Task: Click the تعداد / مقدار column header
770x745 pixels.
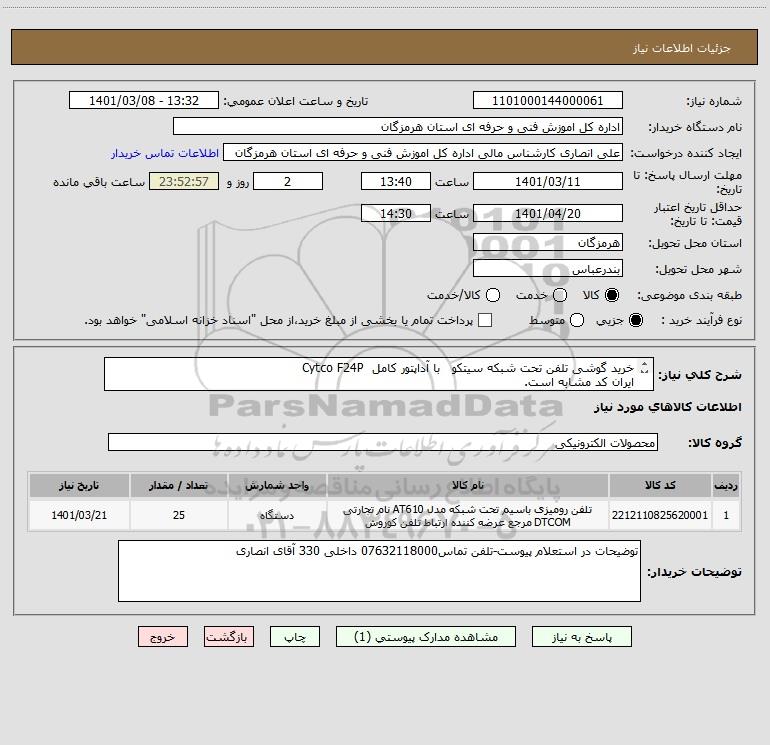Action: tap(179, 485)
